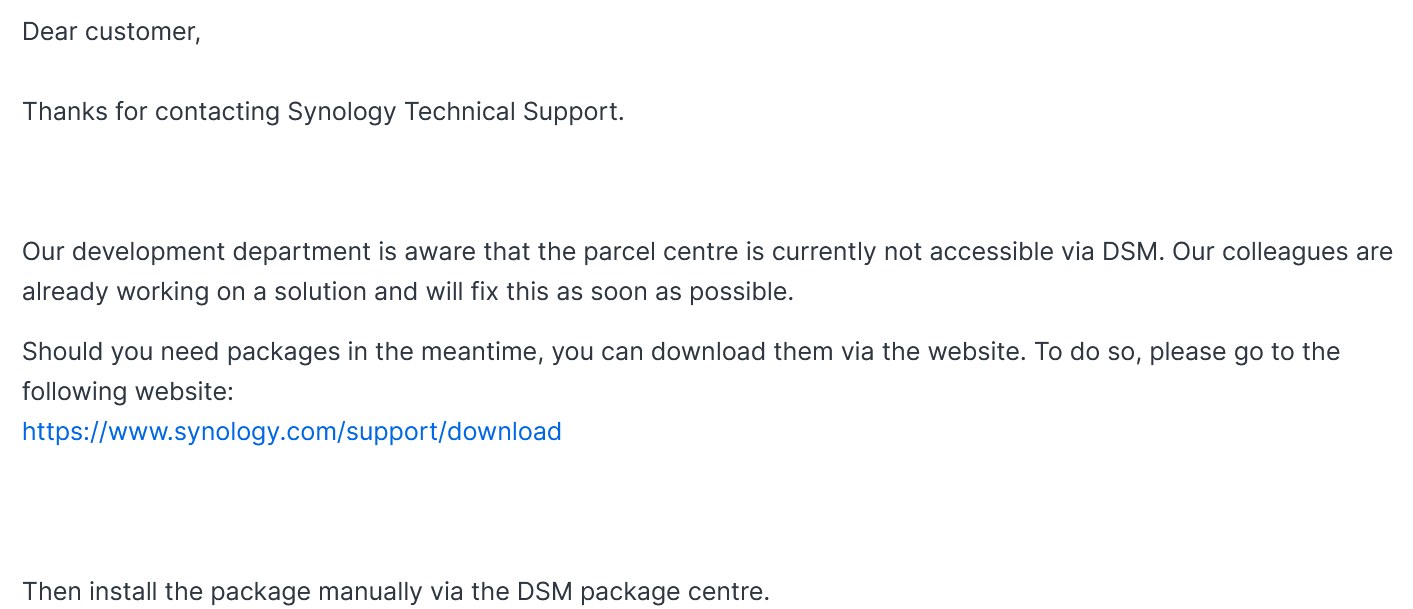Screen dimensions: 1413x609
Task: Click the "following website:" line
Action: click(128, 391)
